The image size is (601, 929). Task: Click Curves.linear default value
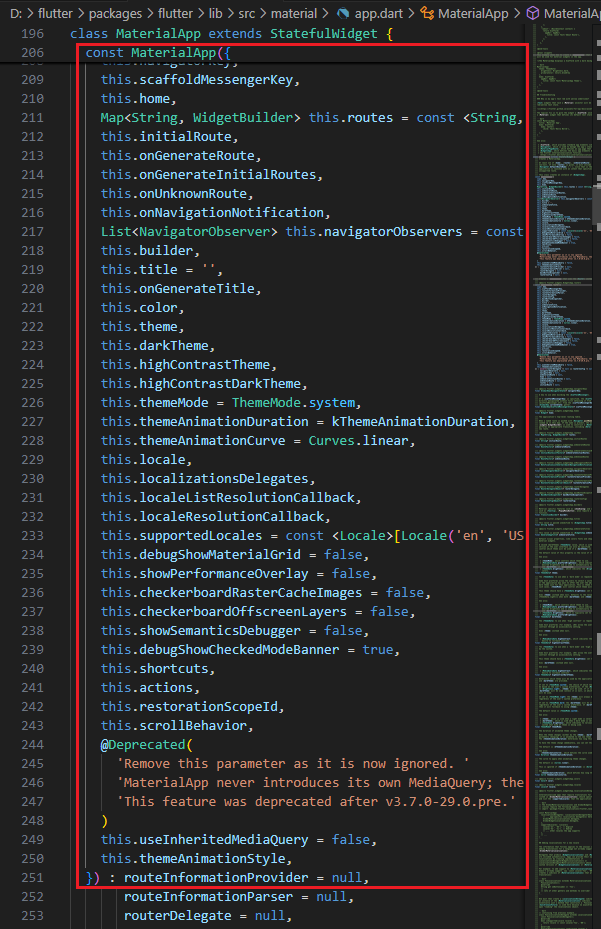pos(359,440)
